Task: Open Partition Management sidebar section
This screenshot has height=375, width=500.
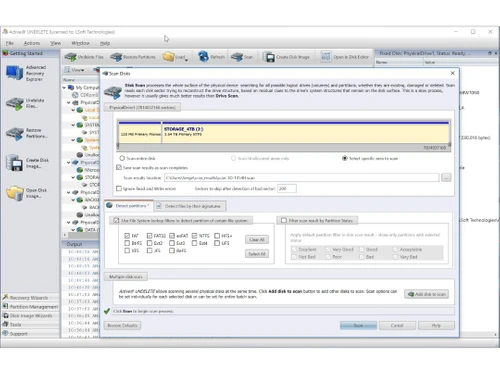Action: [30, 306]
